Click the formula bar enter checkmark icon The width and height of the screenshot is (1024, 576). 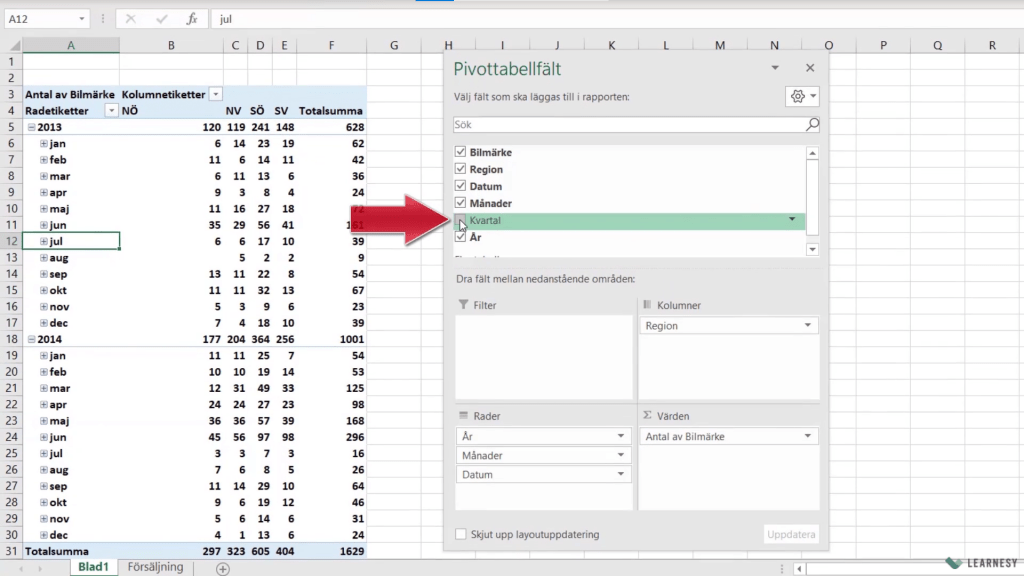pyautogui.click(x=162, y=19)
